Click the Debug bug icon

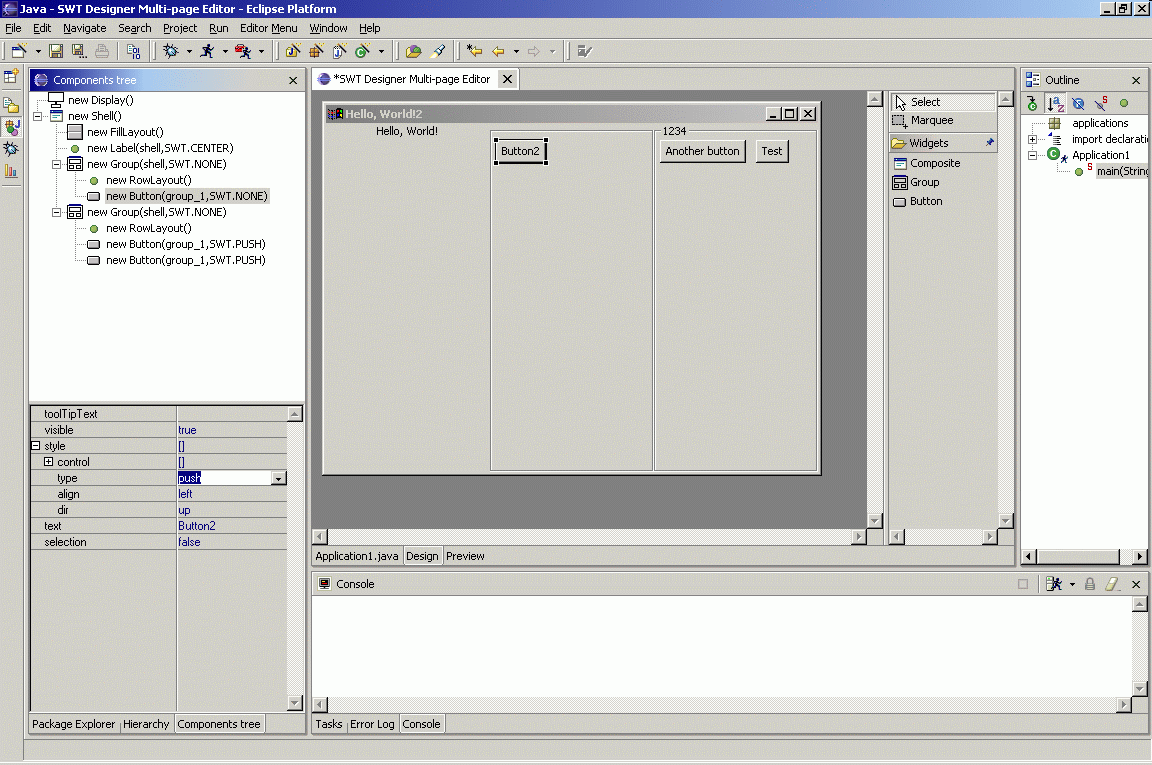[171, 51]
